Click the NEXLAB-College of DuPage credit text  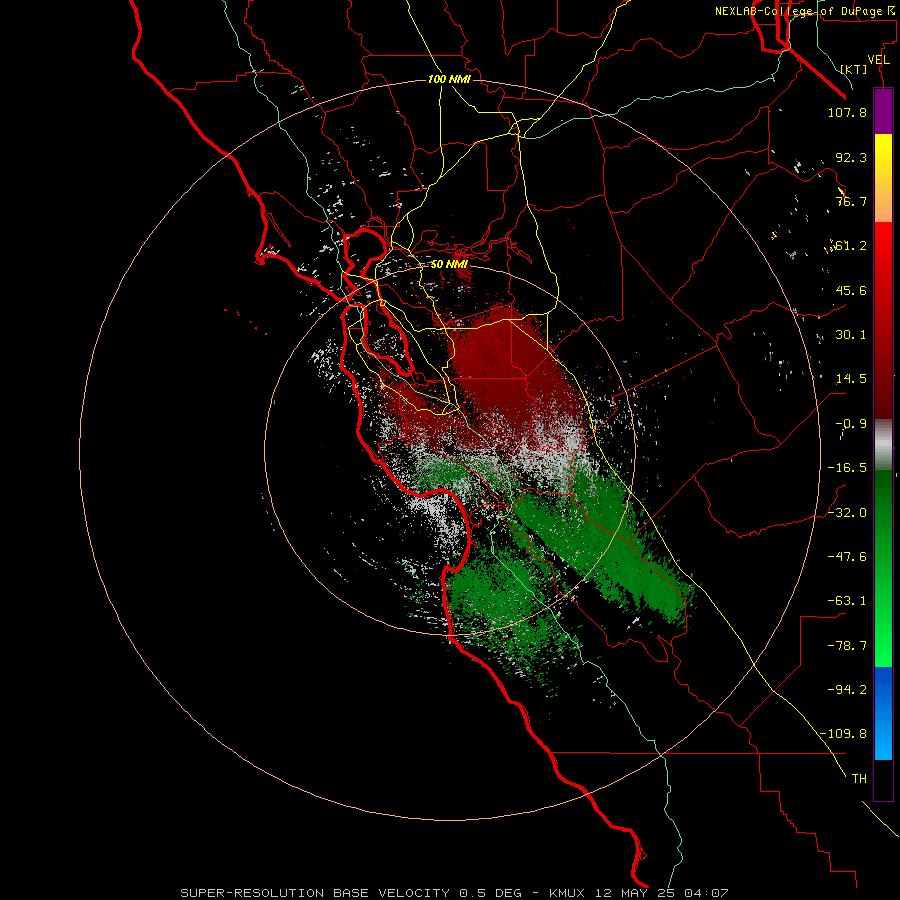(x=805, y=11)
